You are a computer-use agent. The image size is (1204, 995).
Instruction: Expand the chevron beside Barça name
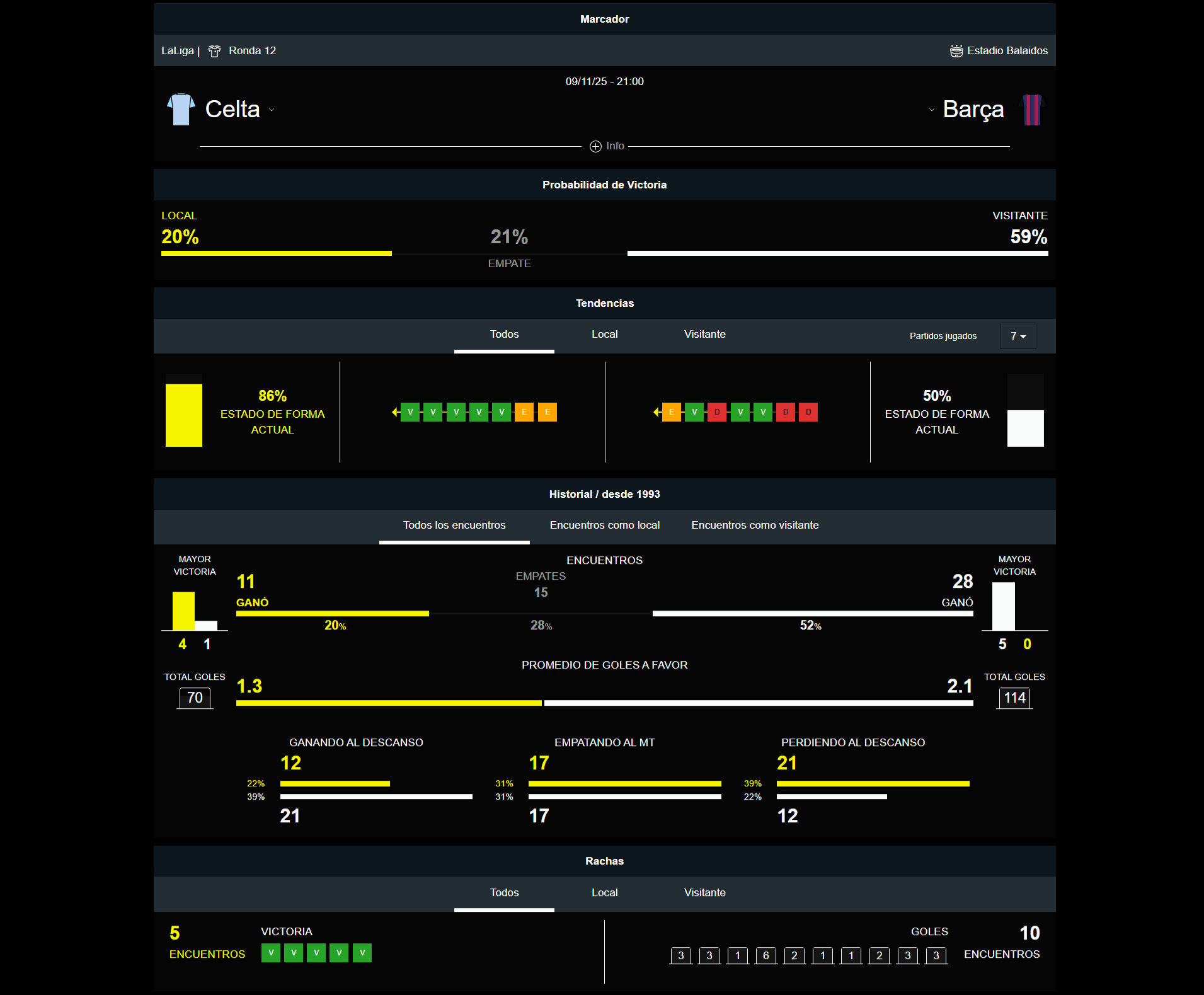pos(931,110)
